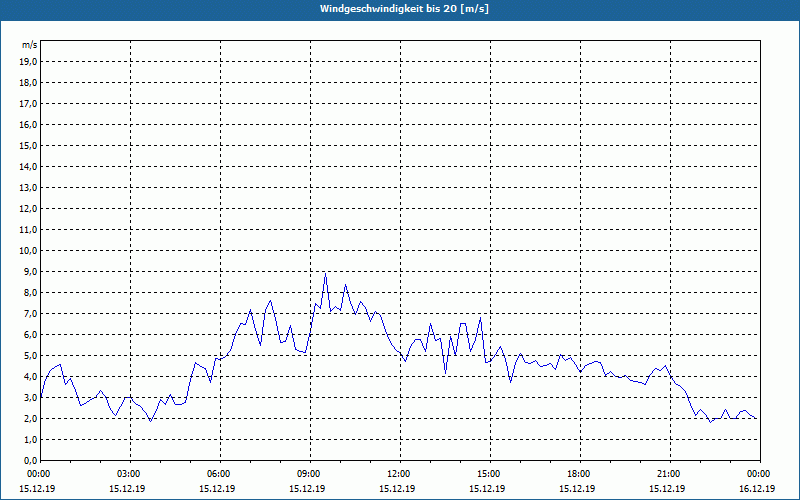
Task: Click the 15:00 time axis label
Action: point(490,474)
